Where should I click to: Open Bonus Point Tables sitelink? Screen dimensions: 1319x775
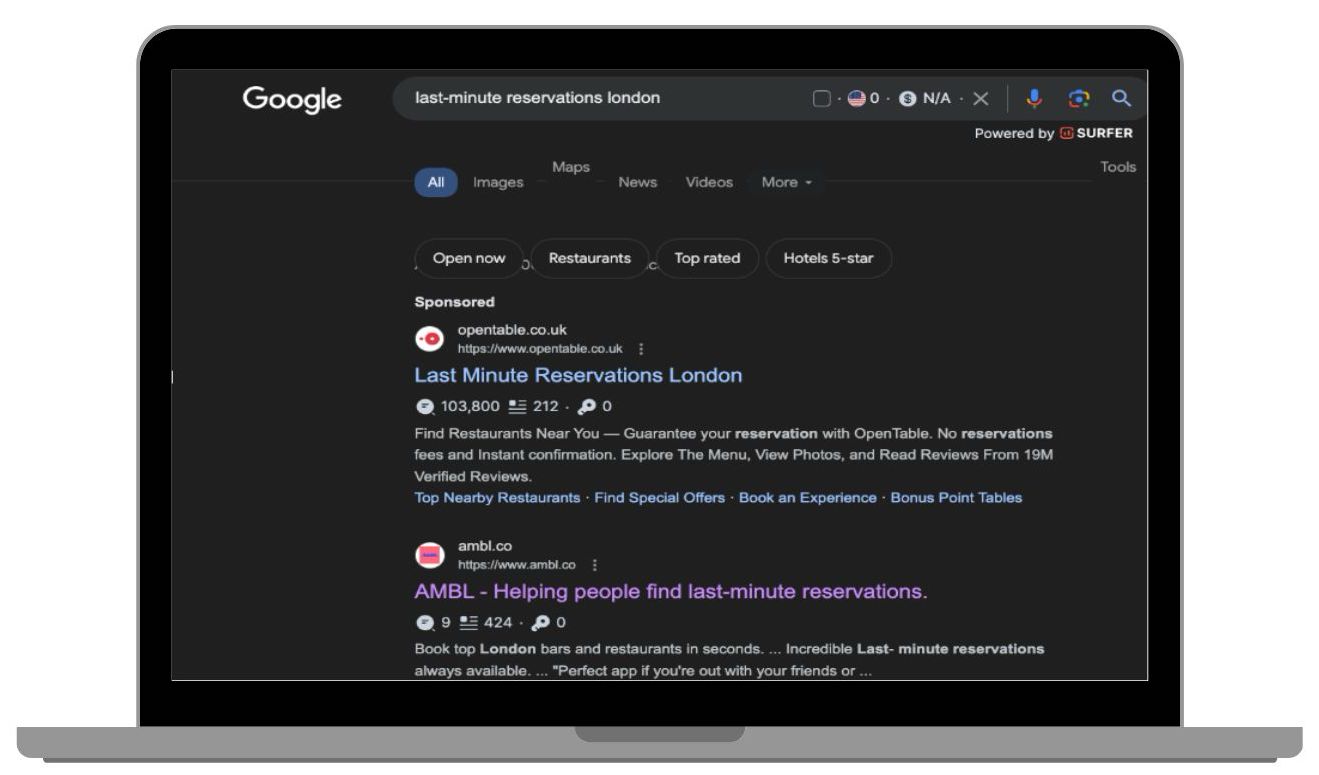pos(957,497)
